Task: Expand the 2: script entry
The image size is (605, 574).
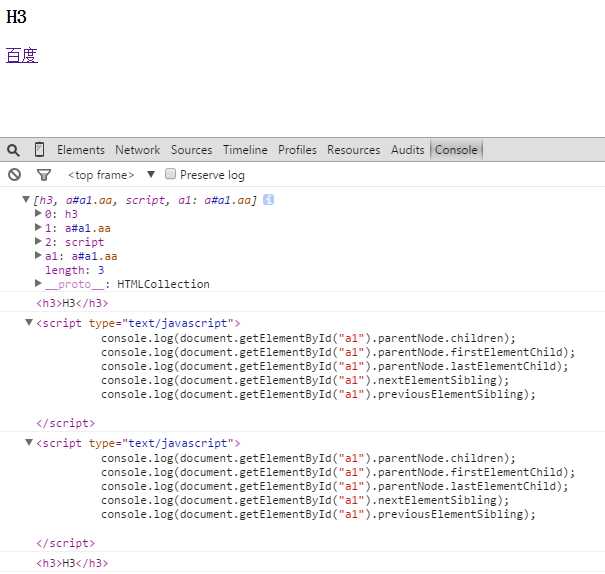Action: click(38, 241)
